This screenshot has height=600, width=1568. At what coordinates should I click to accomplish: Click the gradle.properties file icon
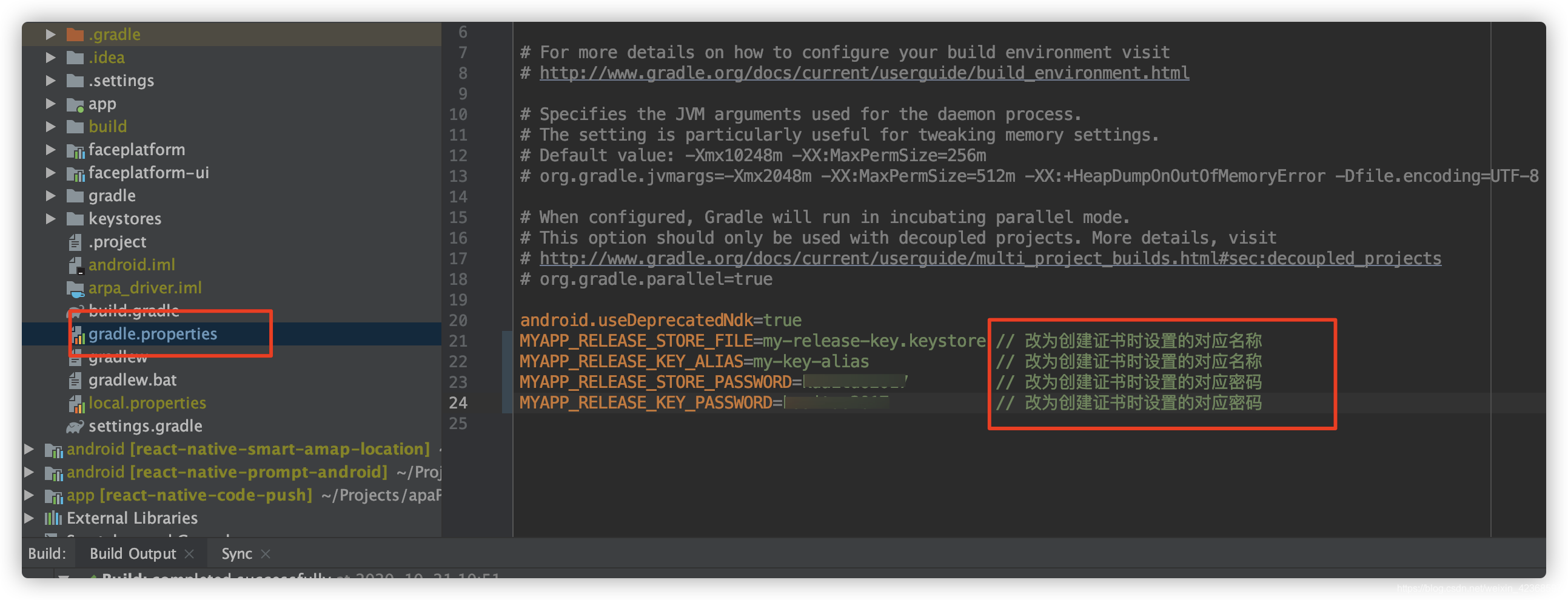coord(77,335)
